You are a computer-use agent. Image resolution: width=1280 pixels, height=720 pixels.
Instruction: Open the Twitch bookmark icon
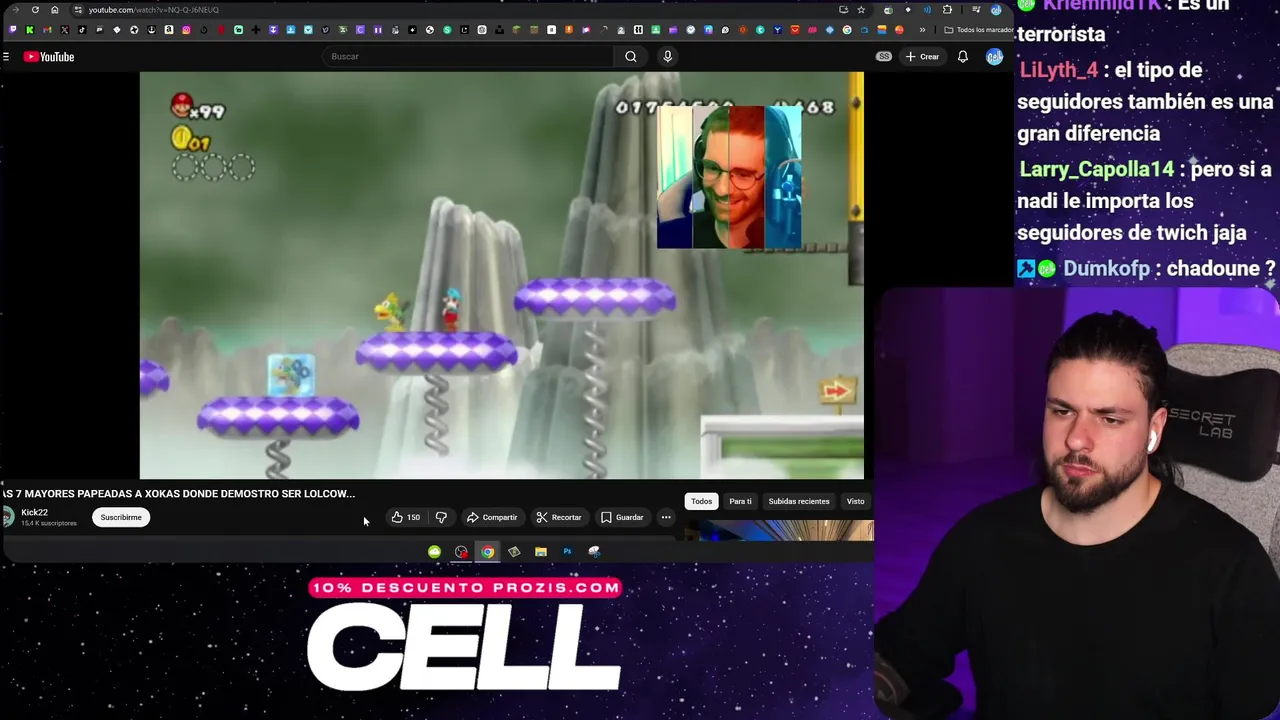(x=13, y=30)
